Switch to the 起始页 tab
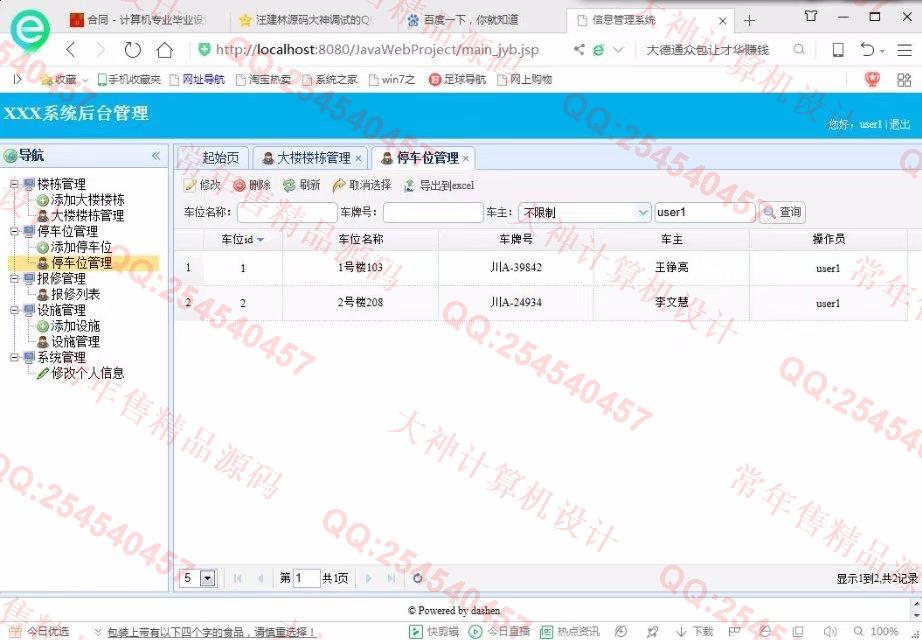Image resolution: width=922 pixels, height=640 pixels. [x=220, y=158]
